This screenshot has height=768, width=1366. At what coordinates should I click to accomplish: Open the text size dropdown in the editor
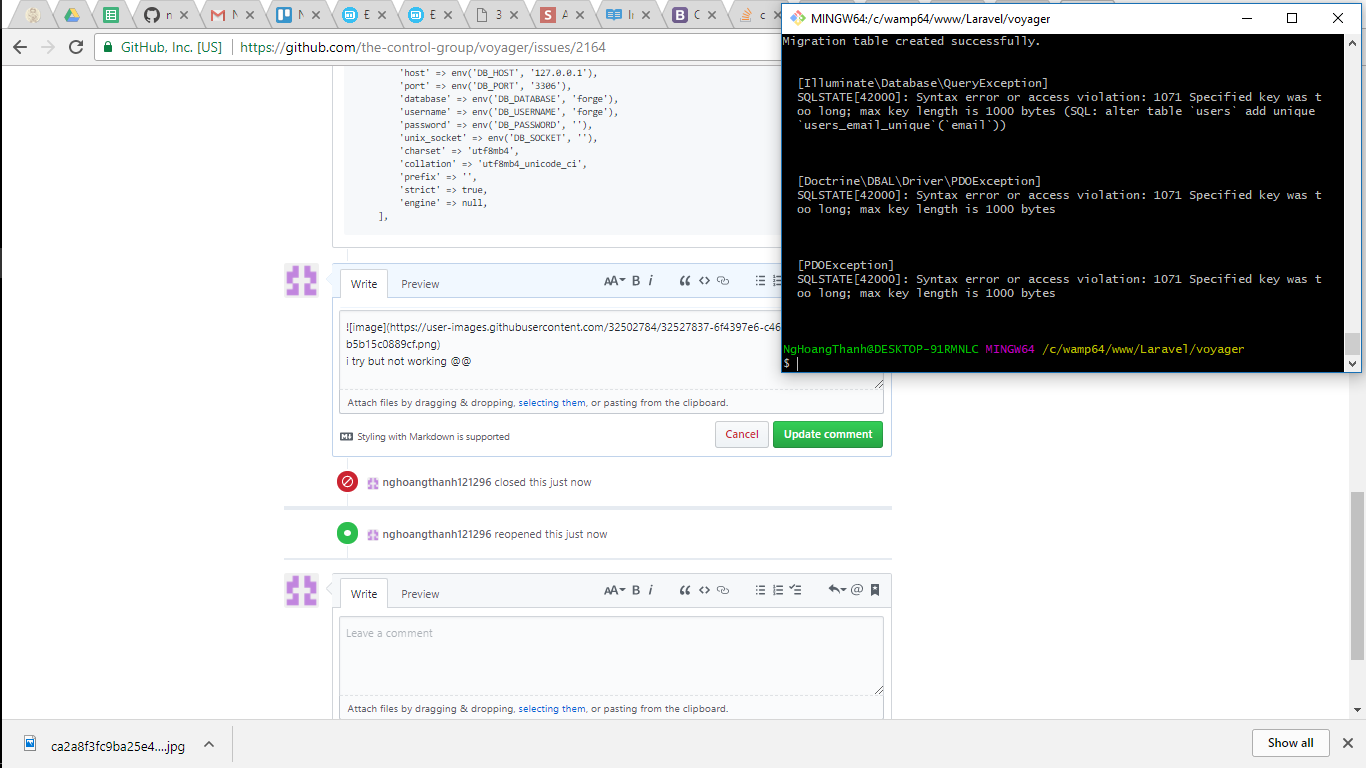[x=614, y=280]
